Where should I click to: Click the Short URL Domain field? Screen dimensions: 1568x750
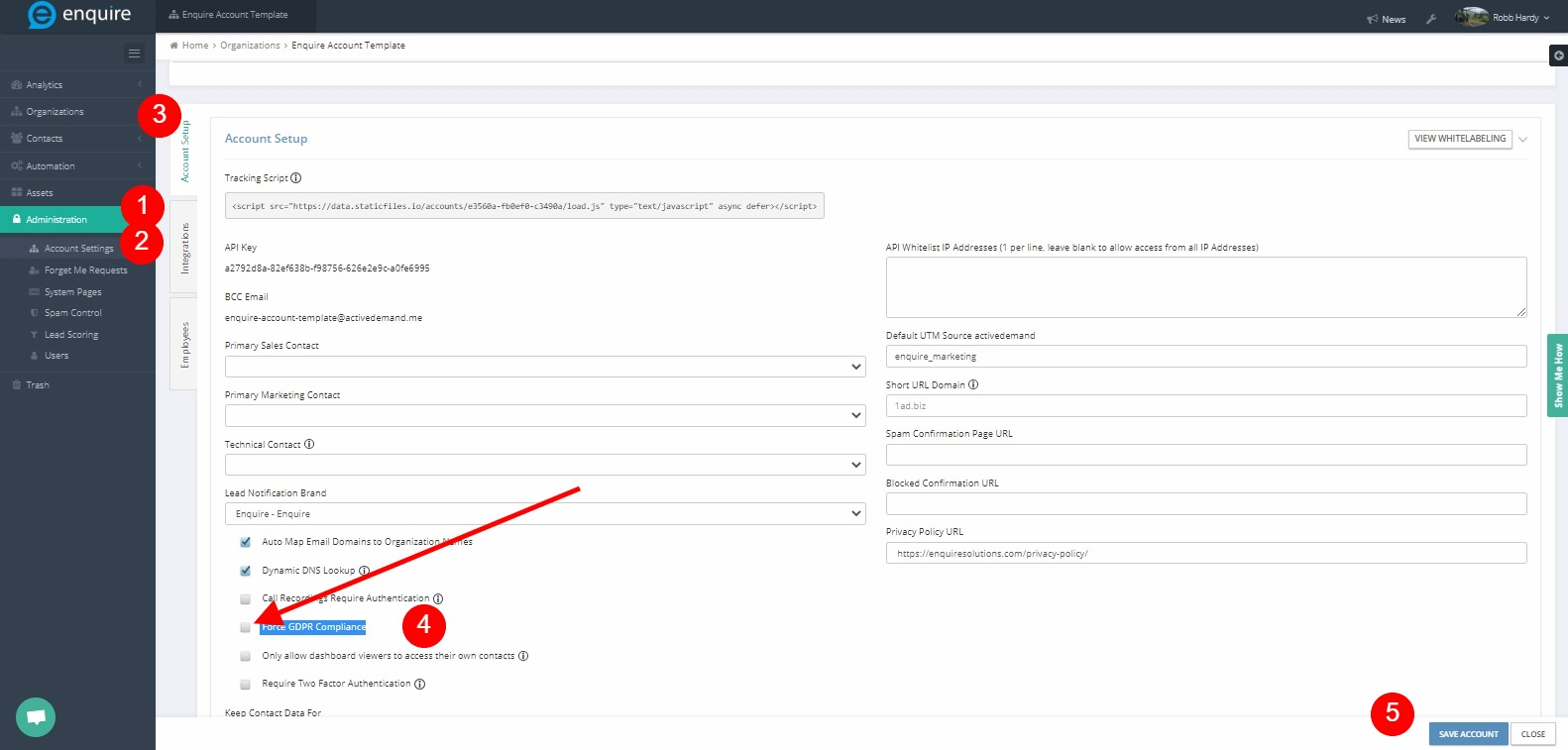(1206, 405)
